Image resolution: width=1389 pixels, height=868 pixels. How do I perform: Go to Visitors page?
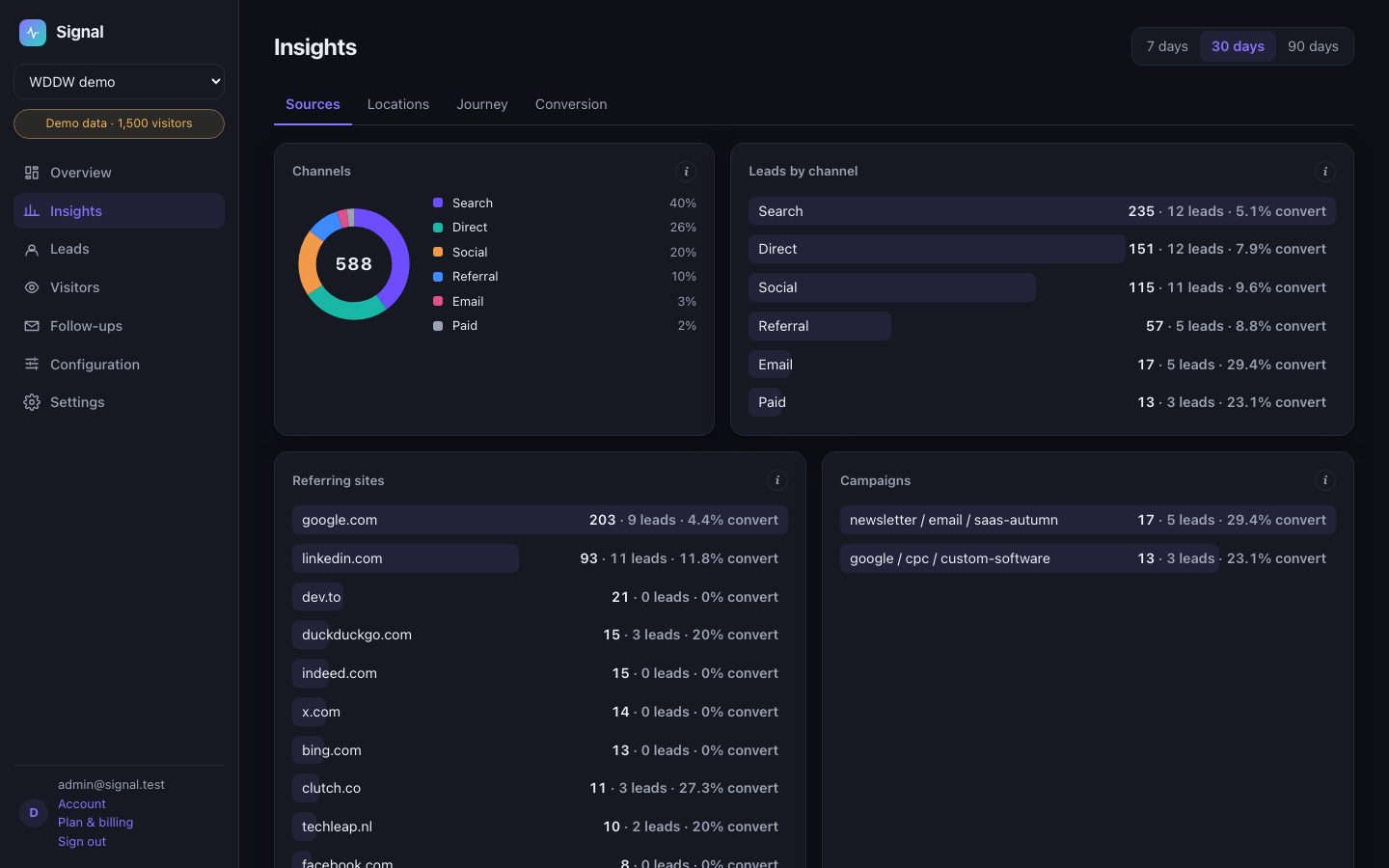(x=119, y=287)
